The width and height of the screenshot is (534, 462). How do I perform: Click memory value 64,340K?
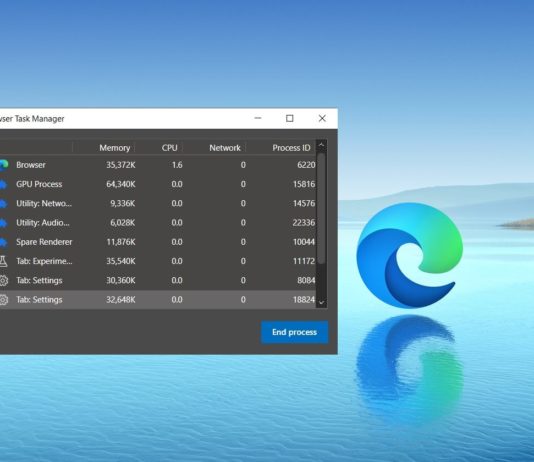tap(121, 184)
